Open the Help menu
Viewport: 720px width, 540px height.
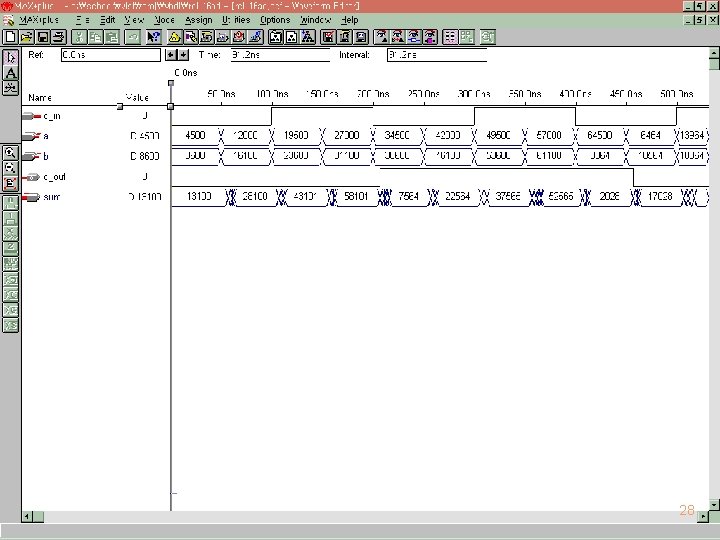click(349, 20)
